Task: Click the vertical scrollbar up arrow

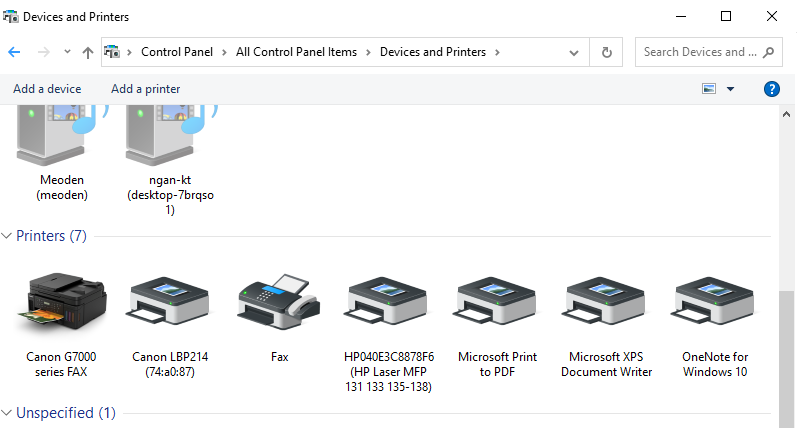Action: [x=786, y=114]
